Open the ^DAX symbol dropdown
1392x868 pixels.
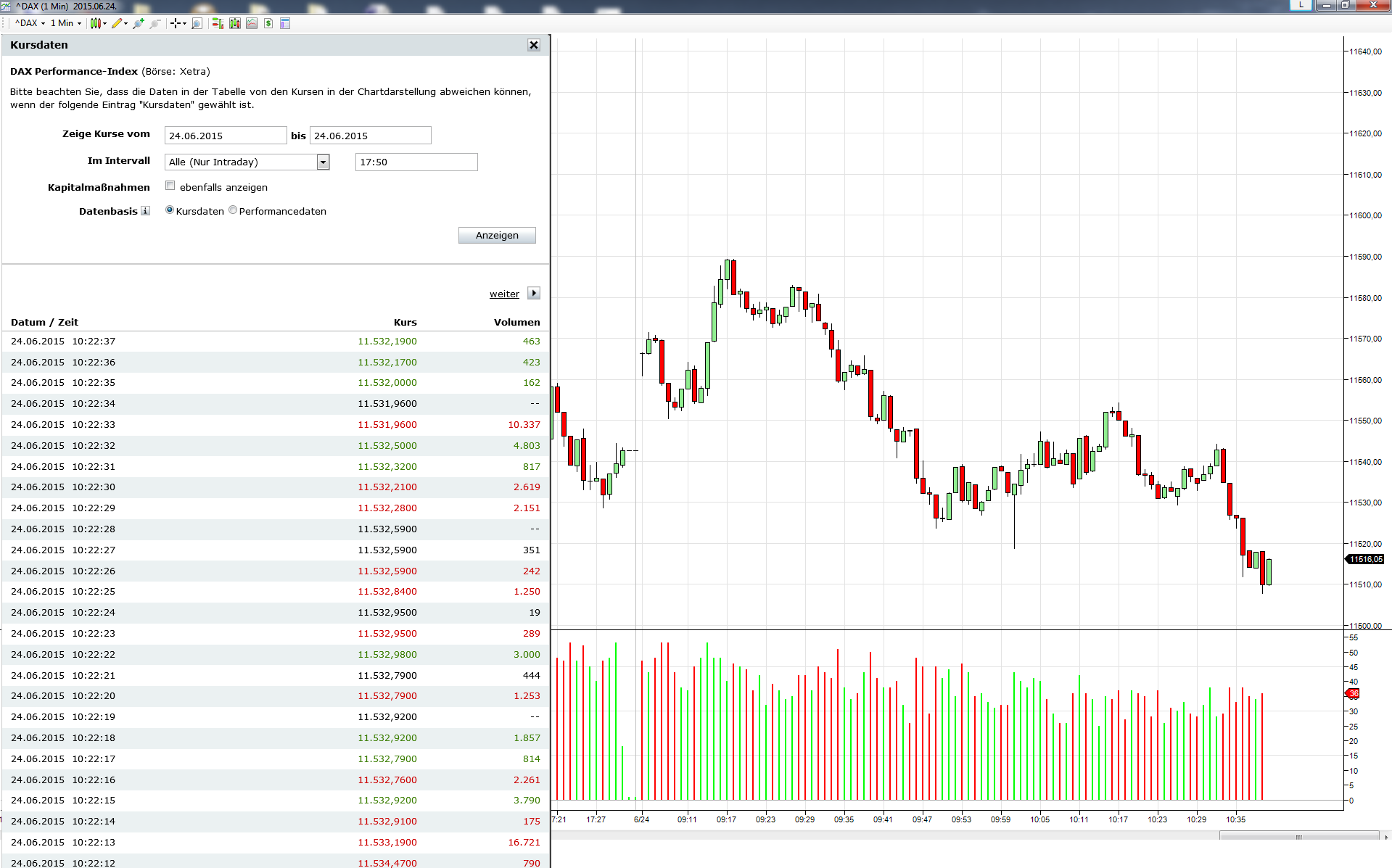(30, 23)
